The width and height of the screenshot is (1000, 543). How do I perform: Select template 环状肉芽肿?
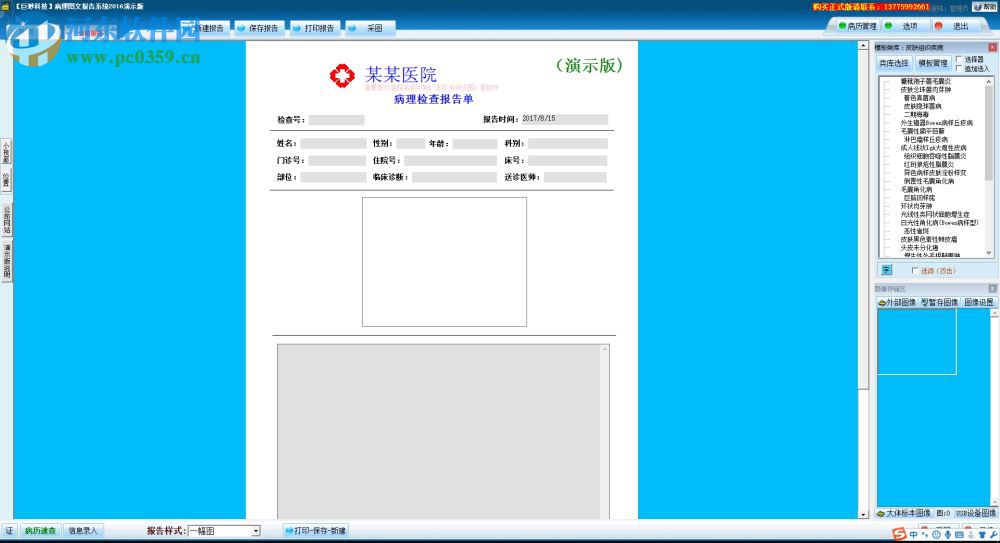916,206
